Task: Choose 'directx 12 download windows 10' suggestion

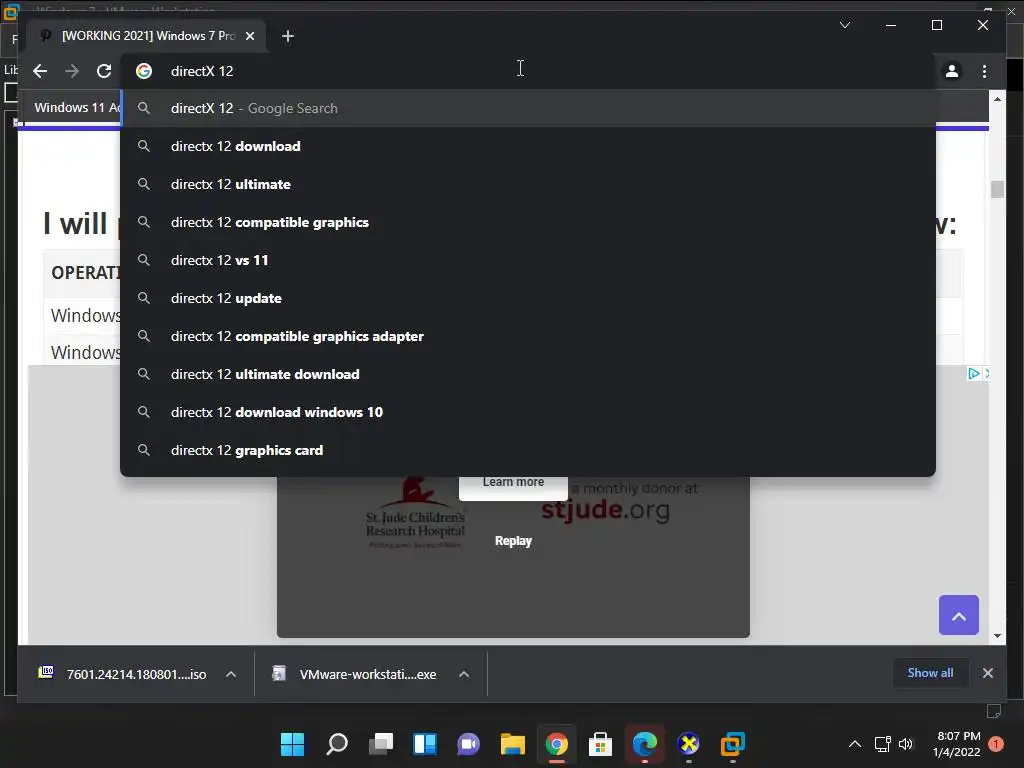Action: (528, 412)
